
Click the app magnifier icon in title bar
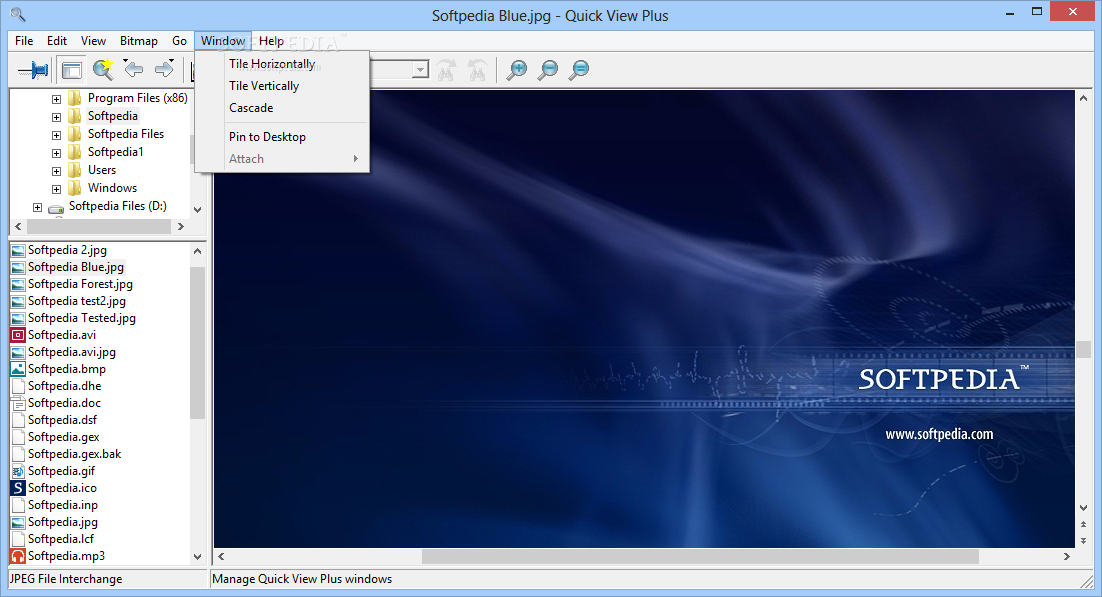18,14
